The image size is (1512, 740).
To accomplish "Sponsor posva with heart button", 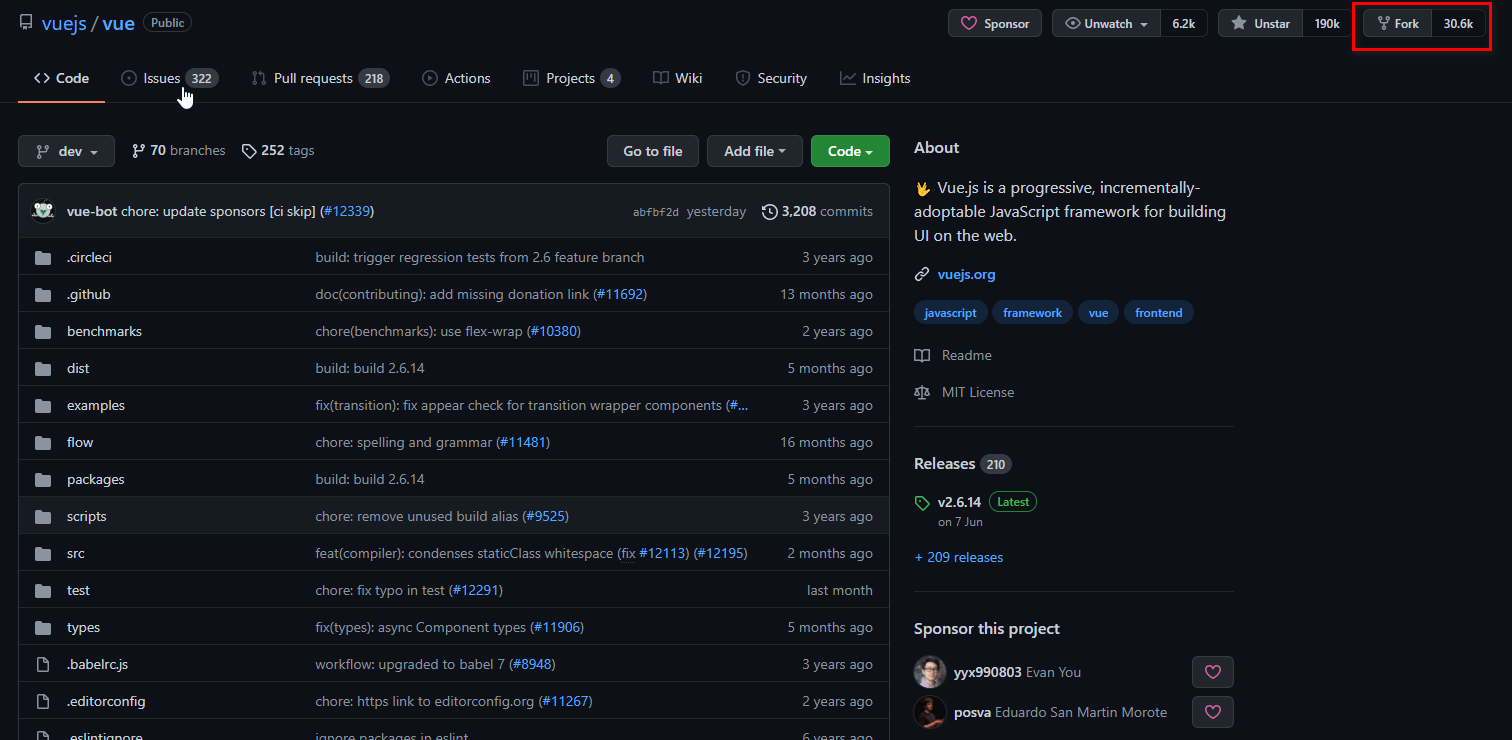I will [1213, 712].
